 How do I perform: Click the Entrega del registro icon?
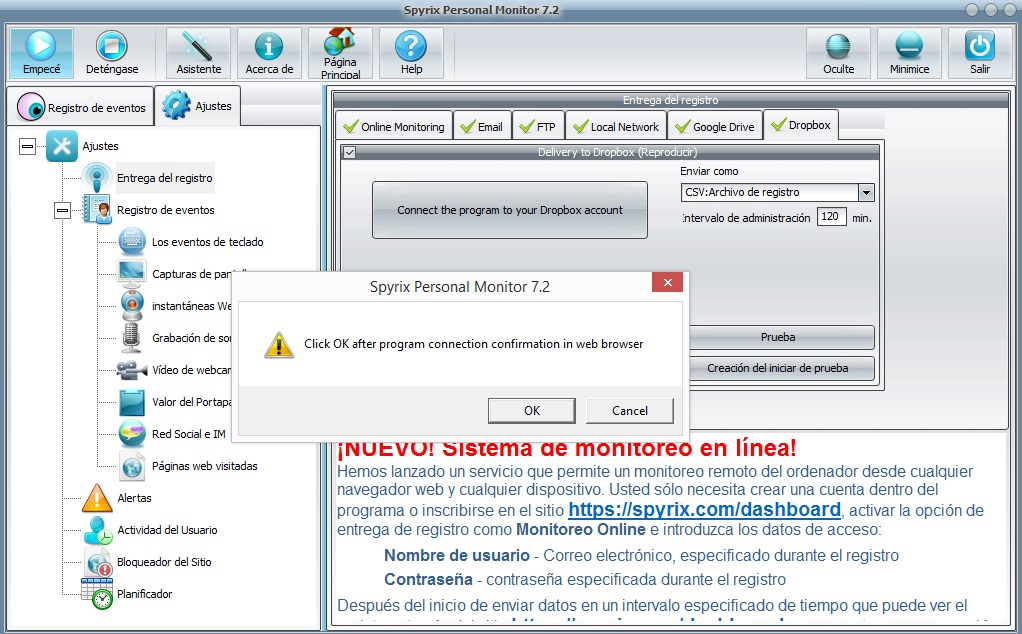pyautogui.click(x=97, y=177)
